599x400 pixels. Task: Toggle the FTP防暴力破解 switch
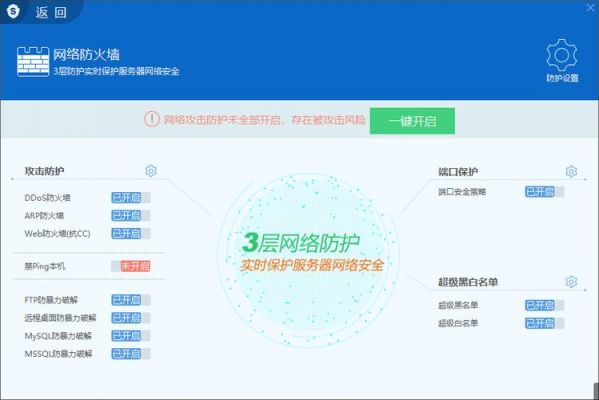point(131,300)
